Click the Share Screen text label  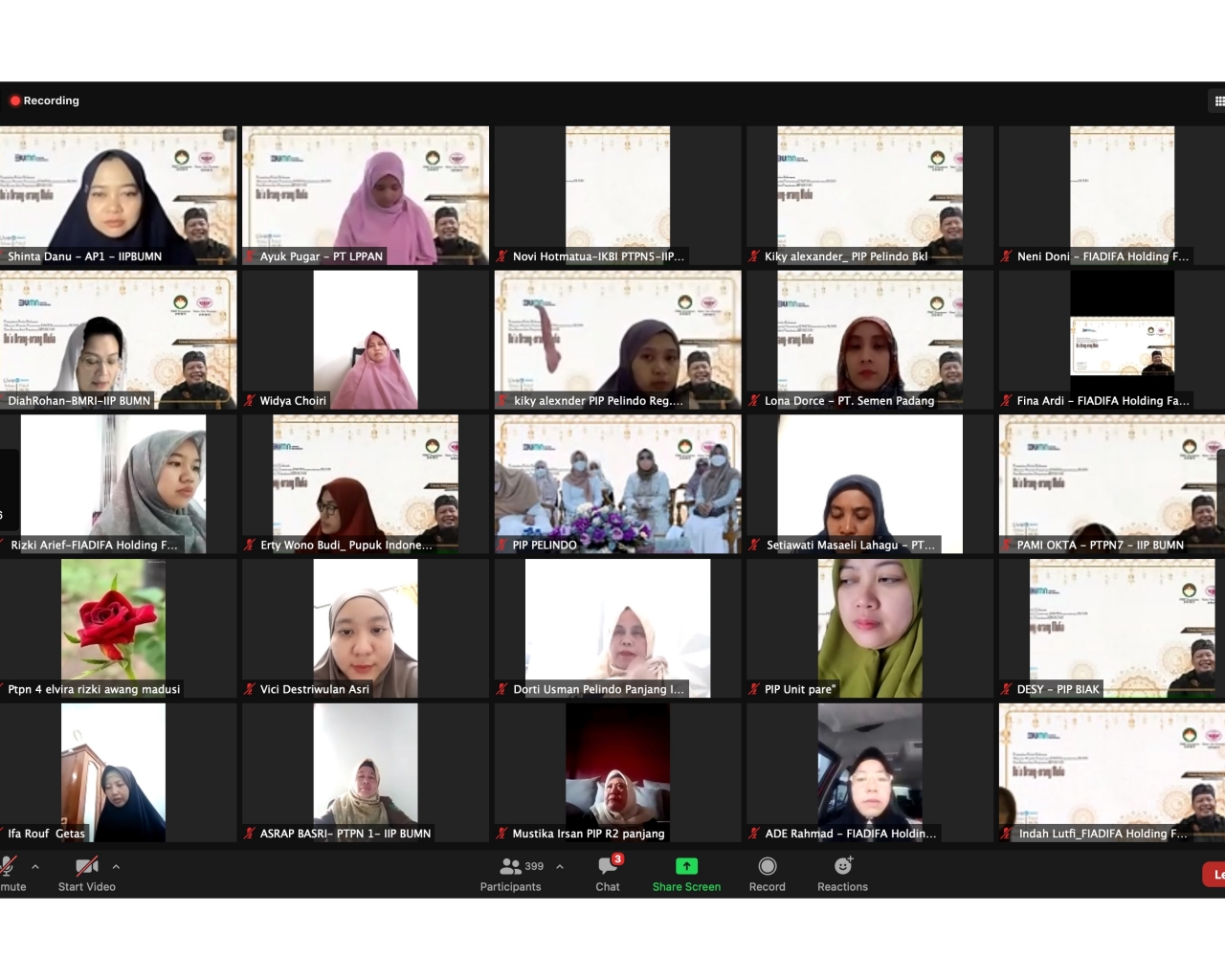click(686, 887)
